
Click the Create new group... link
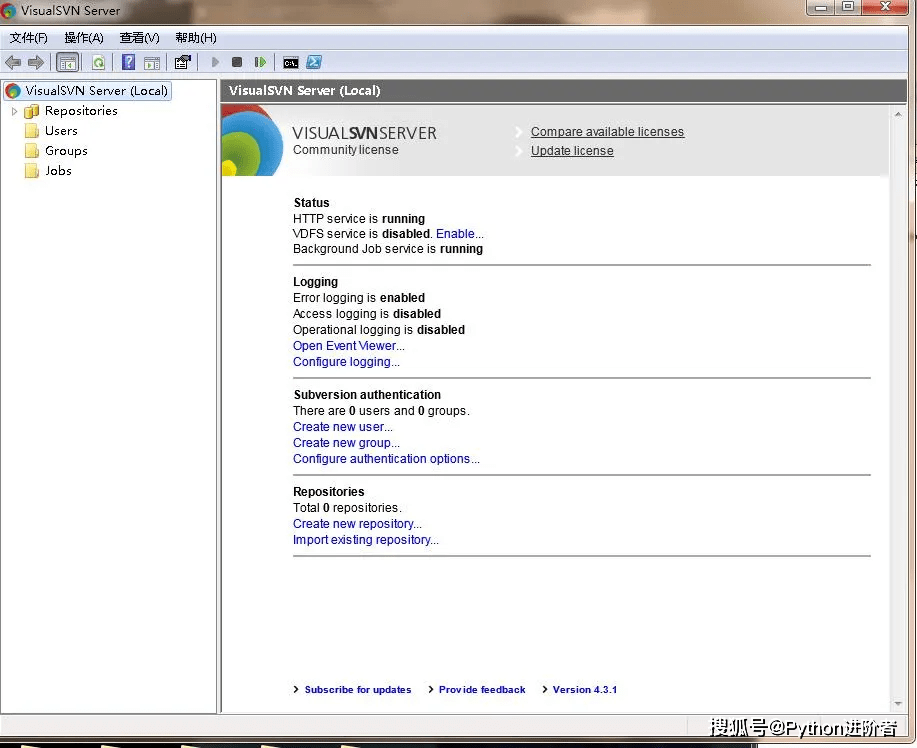pos(346,443)
